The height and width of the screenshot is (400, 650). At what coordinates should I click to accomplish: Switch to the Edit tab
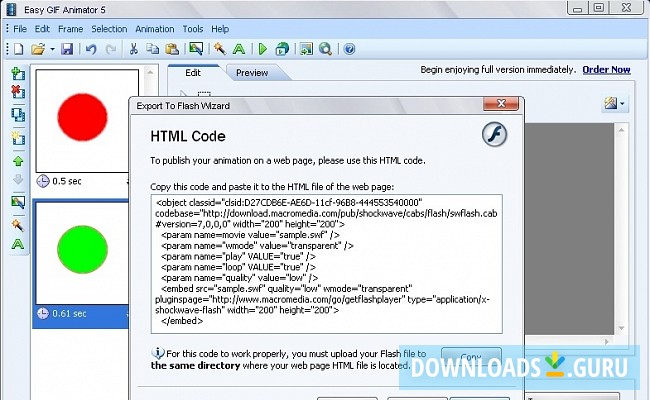pos(193,73)
